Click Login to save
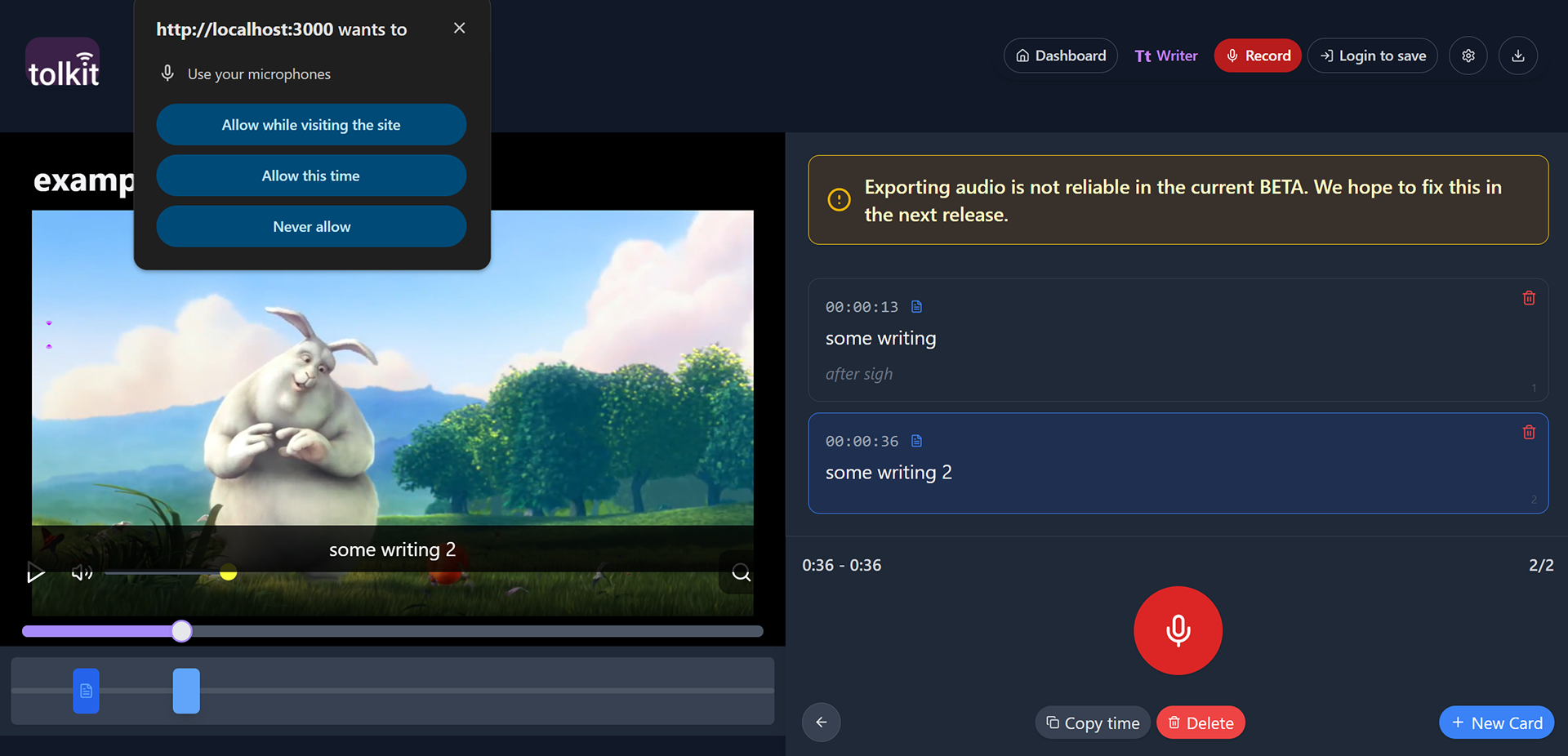1568x756 pixels. pyautogui.click(x=1372, y=56)
